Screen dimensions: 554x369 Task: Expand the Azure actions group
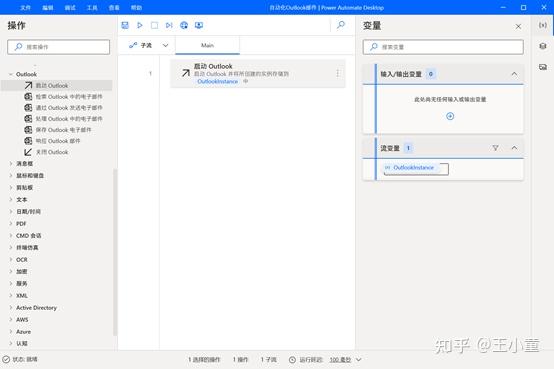[11, 332]
